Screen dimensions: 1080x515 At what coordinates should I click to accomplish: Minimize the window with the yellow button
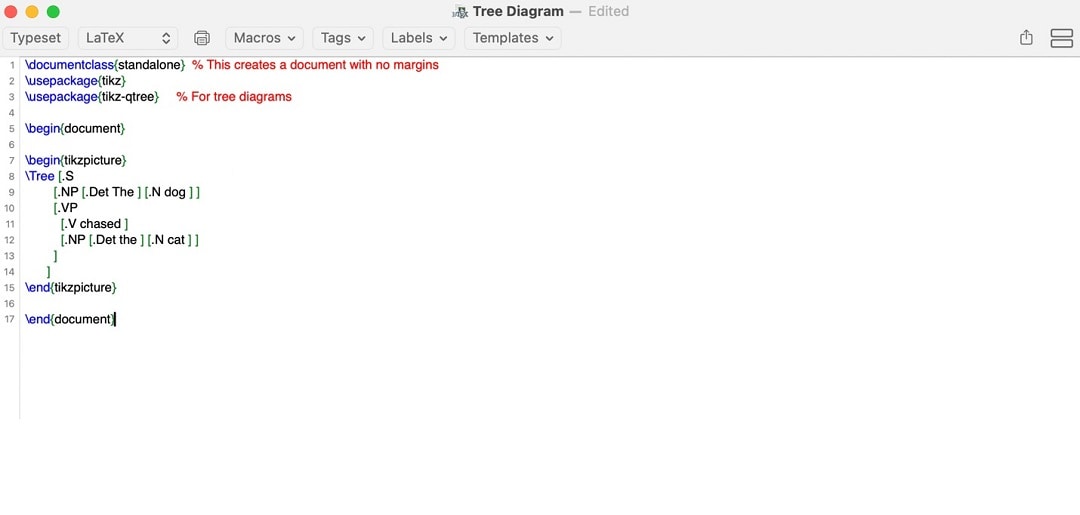tap(32, 12)
